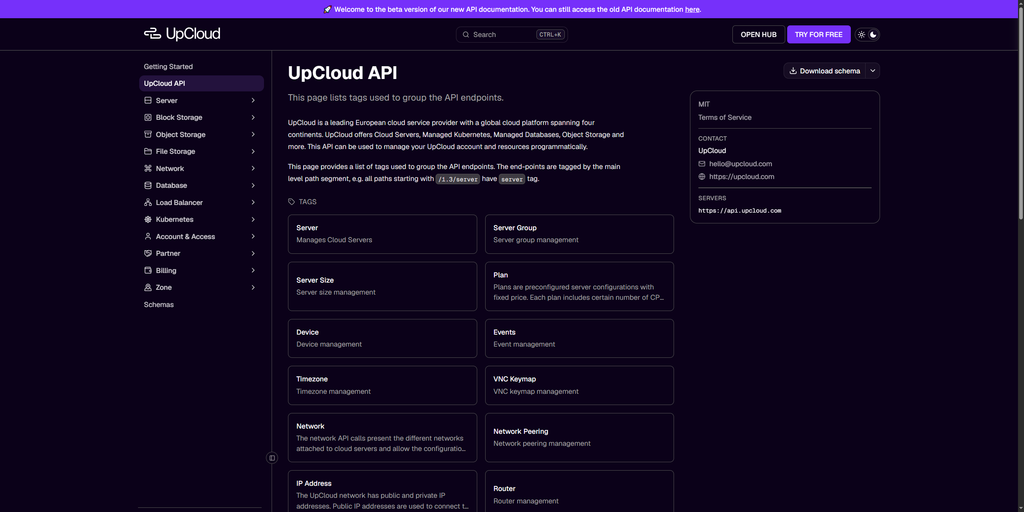This screenshot has height=512, width=1024.
Task: Switch to dark theme moon icon
Action: point(873,35)
